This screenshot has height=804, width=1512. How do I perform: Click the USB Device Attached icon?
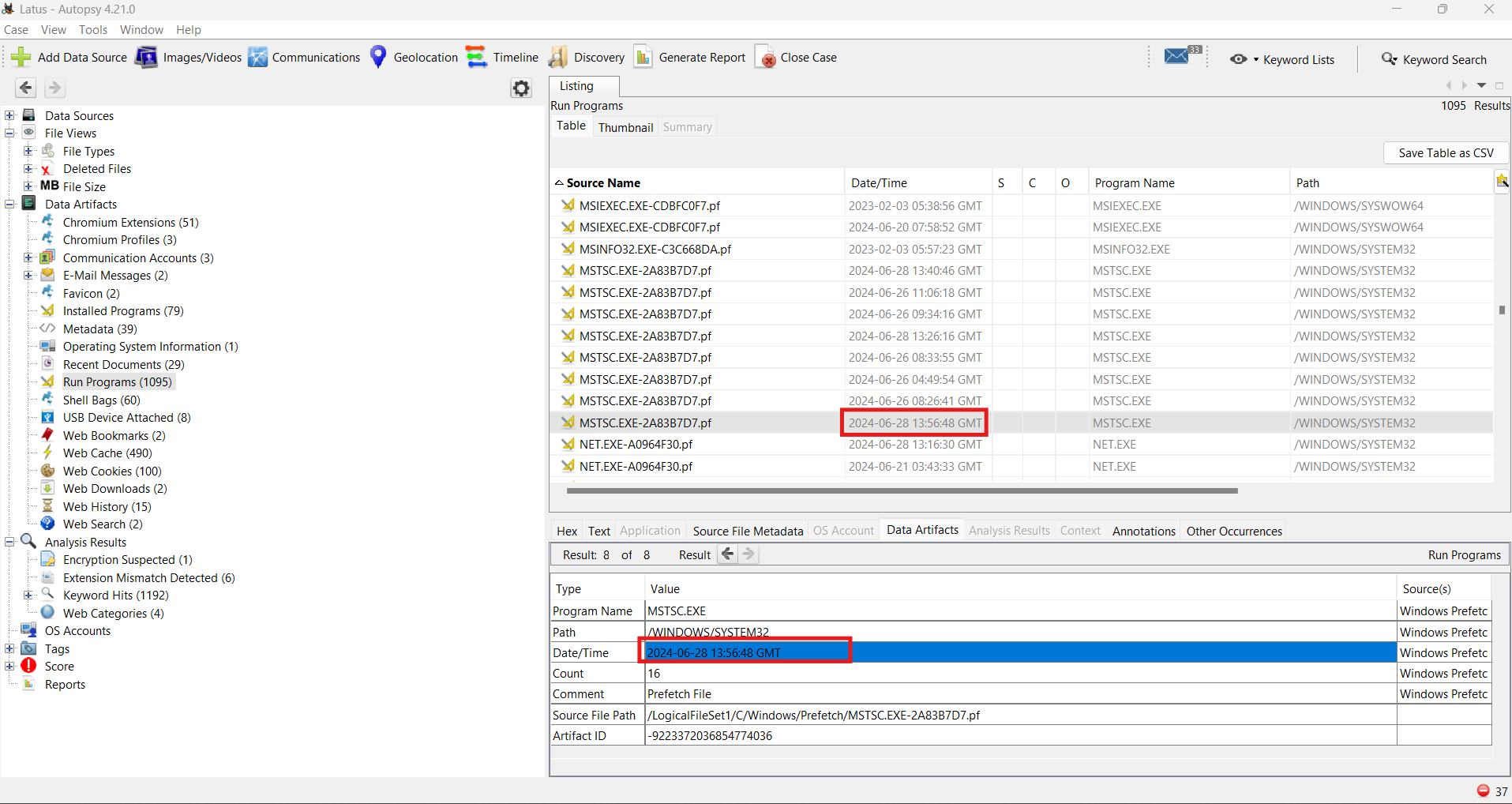tap(48, 417)
